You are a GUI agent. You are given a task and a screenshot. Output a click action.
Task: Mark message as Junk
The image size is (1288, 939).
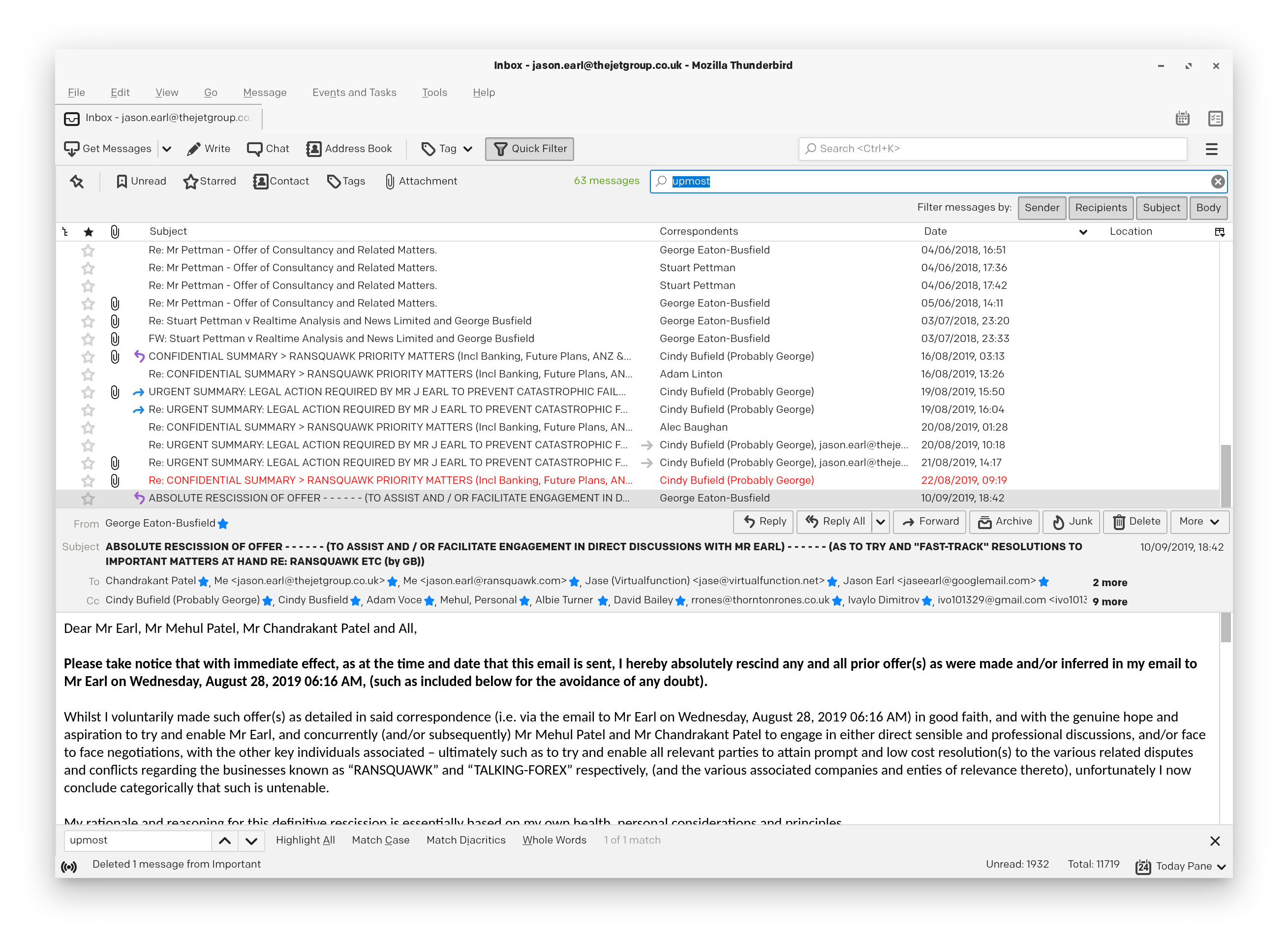coord(1071,522)
